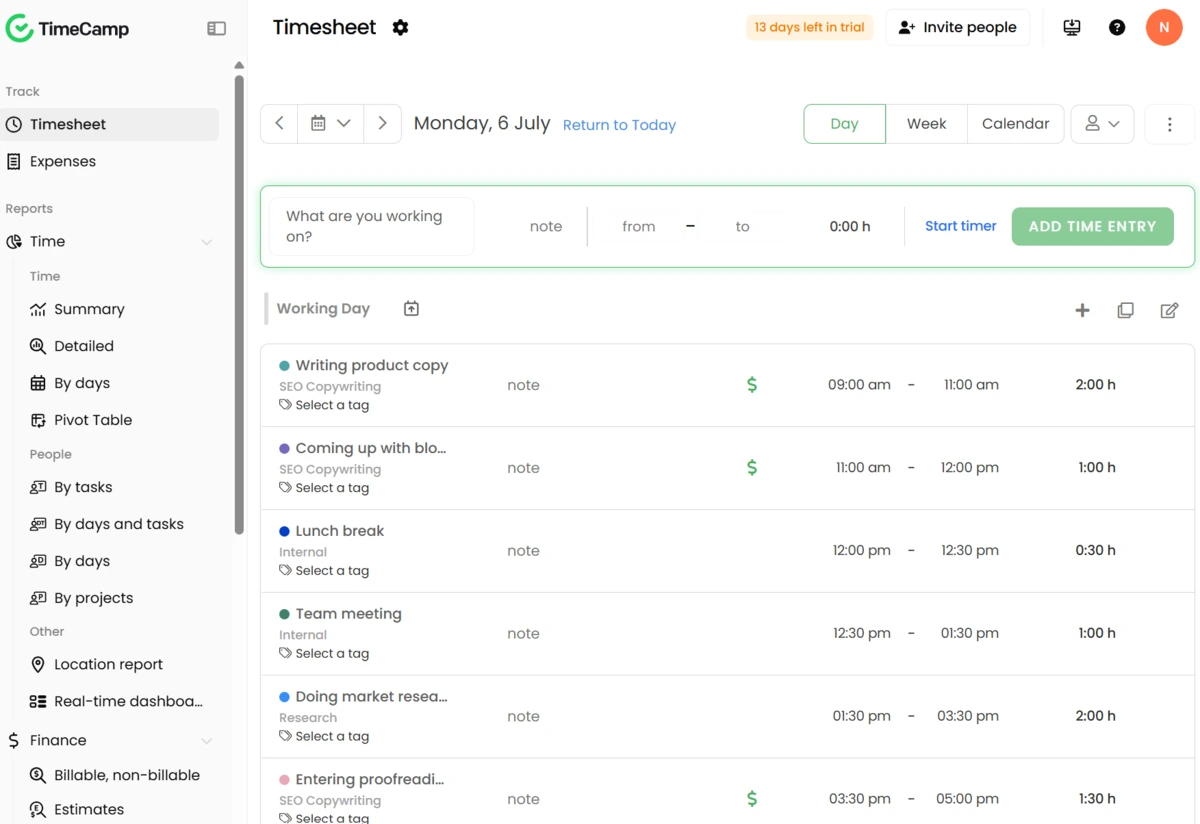Click ADD TIME ENTRY button
This screenshot has height=824, width=1200.
(1092, 227)
